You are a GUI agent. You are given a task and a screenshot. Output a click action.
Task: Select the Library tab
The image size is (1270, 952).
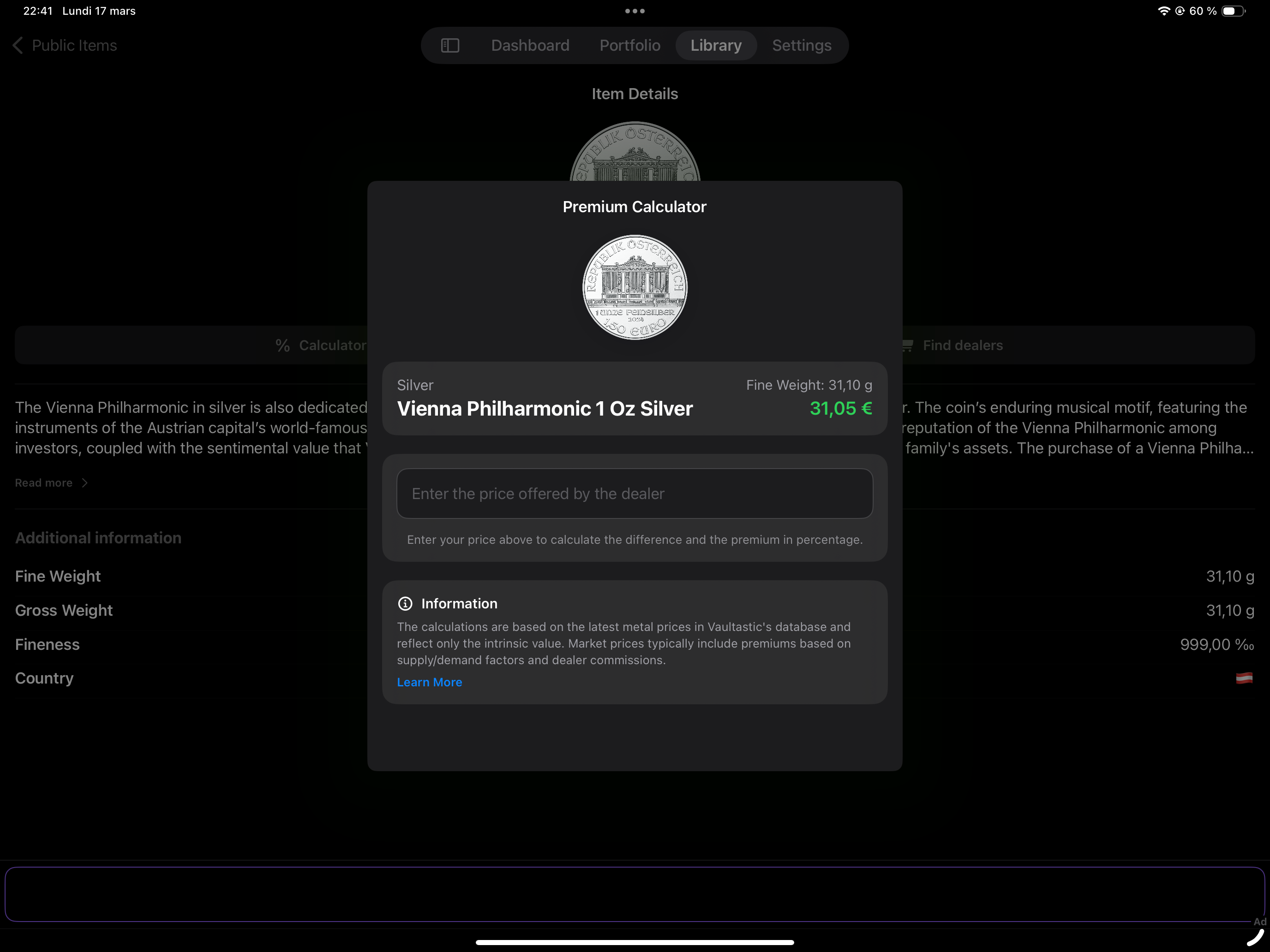[716, 45]
